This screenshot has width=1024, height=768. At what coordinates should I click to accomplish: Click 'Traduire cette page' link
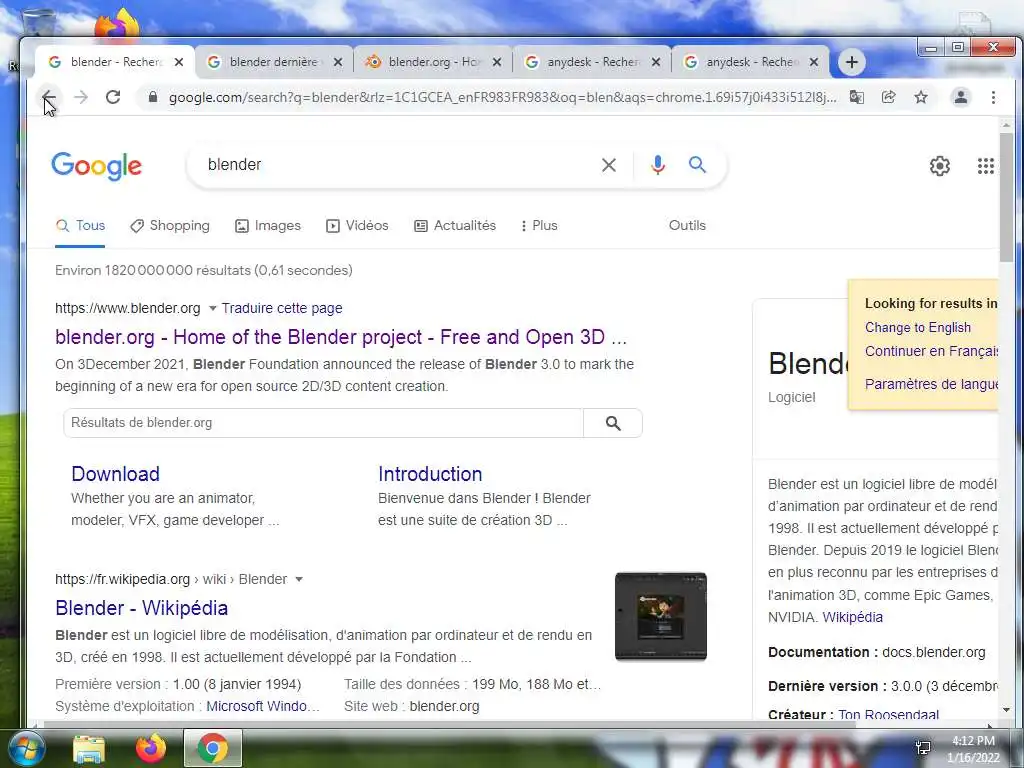281,308
